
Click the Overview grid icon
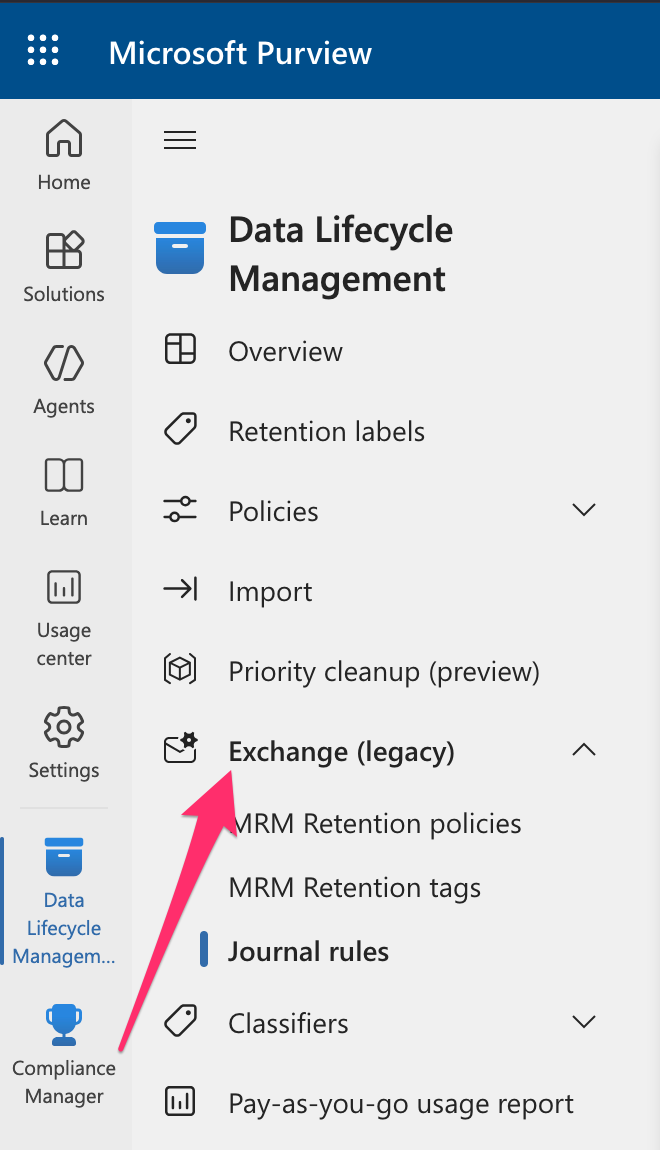pos(180,348)
